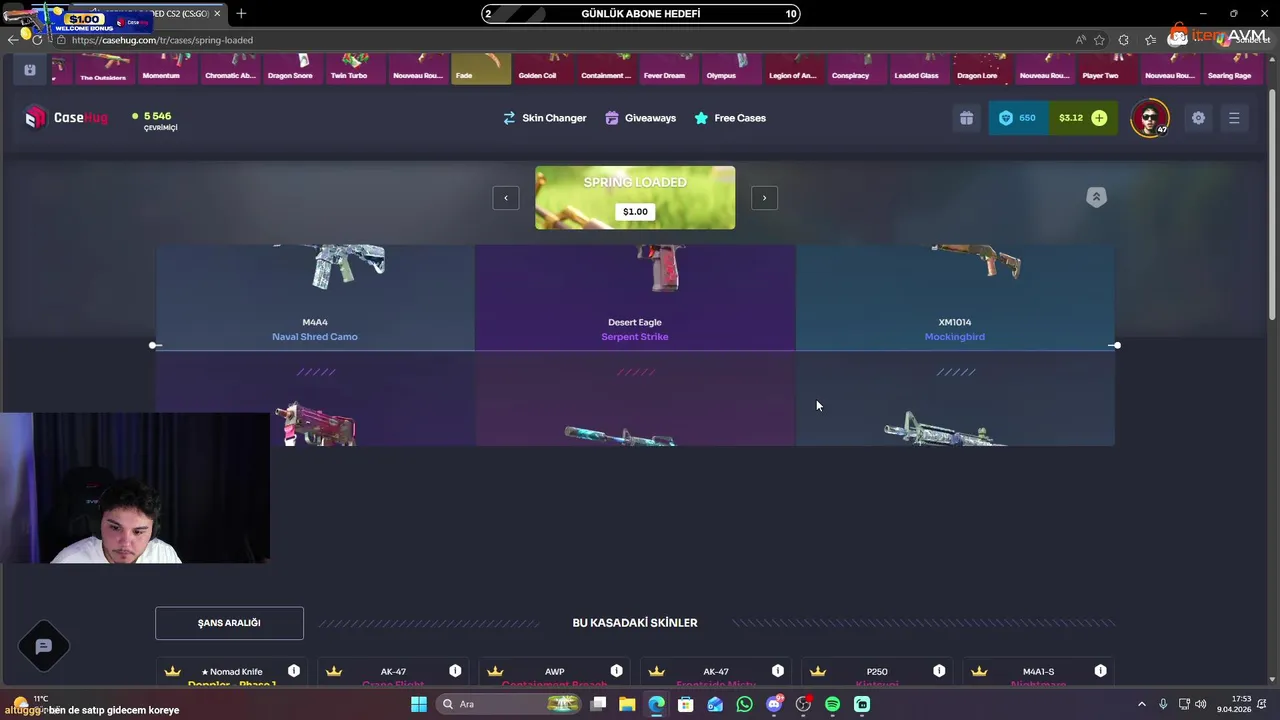The image size is (1280, 720).
Task: Click the double-chevron collapse icon
Action: [x=1096, y=197]
